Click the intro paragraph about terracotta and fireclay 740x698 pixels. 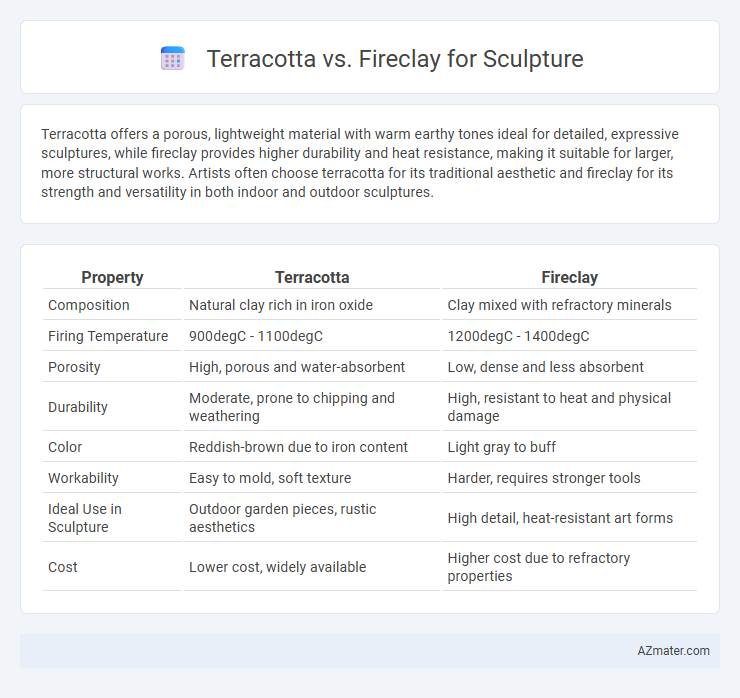click(x=360, y=163)
